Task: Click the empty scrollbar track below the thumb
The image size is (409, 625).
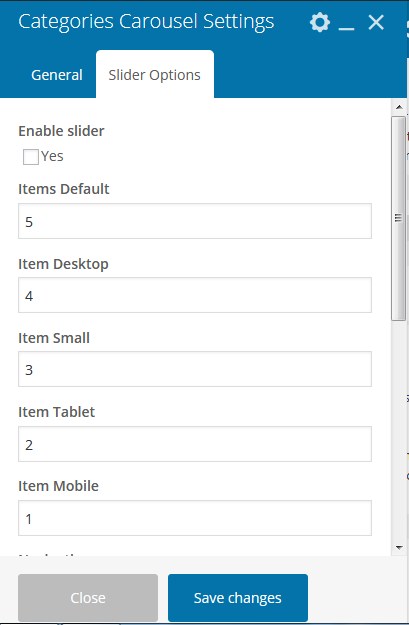Action: (399, 430)
